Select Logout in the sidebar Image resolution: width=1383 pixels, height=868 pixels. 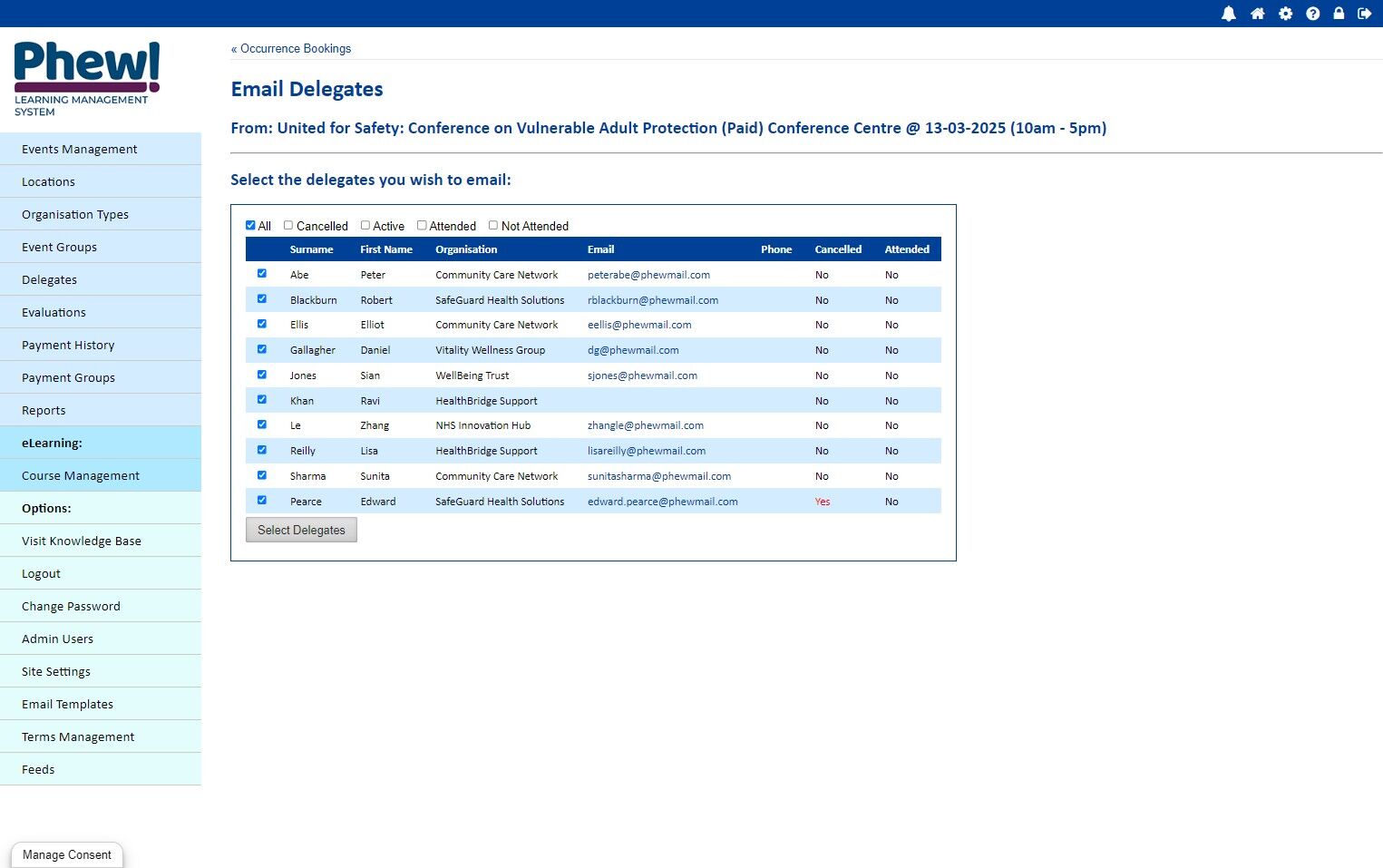coord(101,573)
